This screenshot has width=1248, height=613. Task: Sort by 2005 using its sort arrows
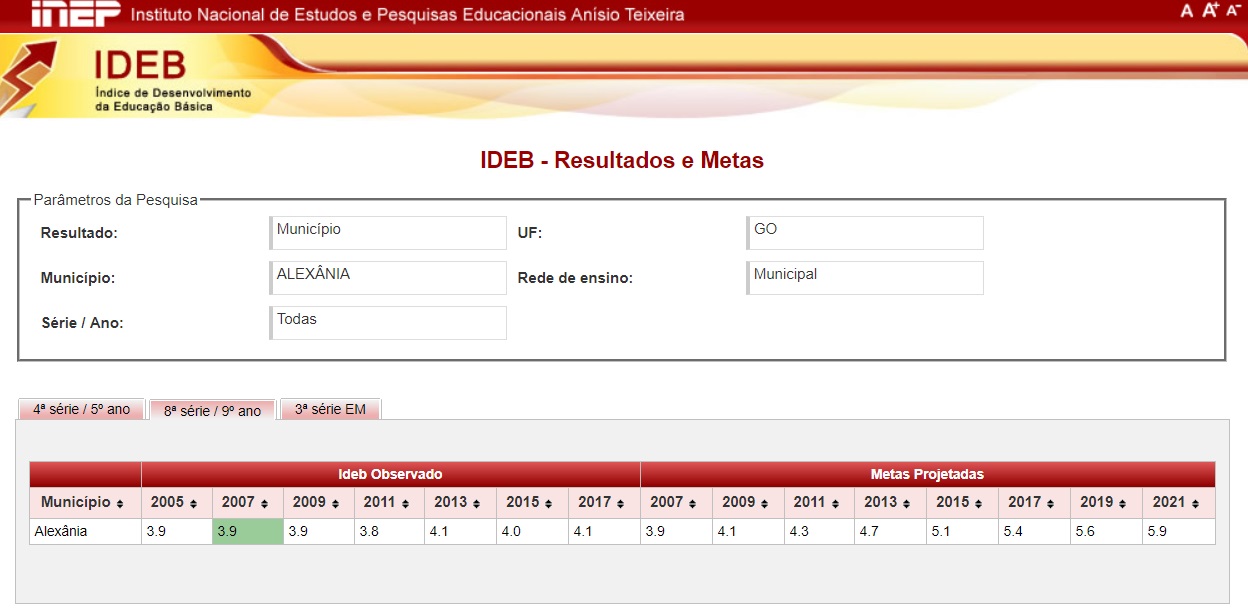point(193,503)
